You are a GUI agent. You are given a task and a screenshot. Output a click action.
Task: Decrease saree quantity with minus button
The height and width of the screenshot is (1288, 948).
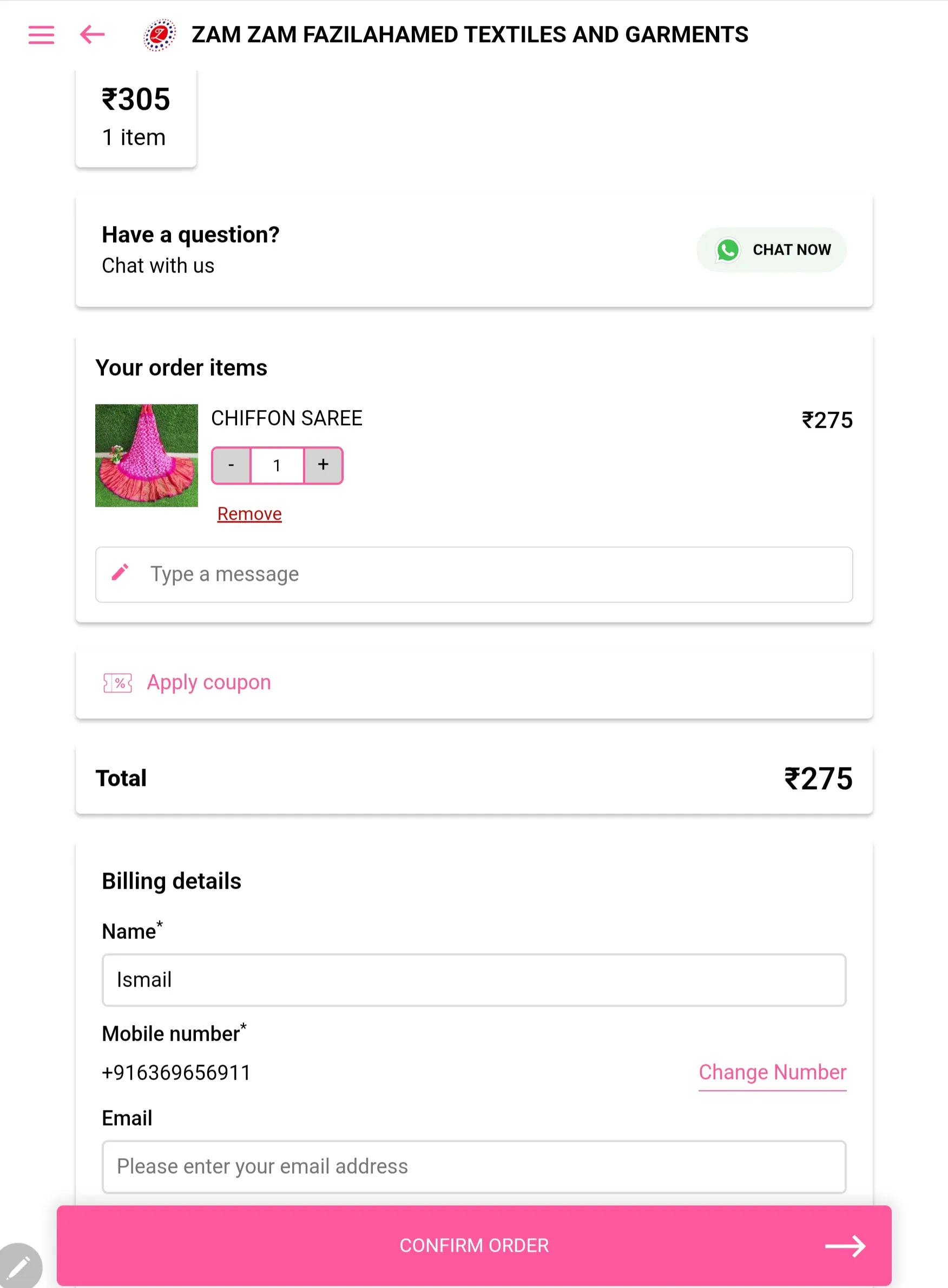point(231,465)
